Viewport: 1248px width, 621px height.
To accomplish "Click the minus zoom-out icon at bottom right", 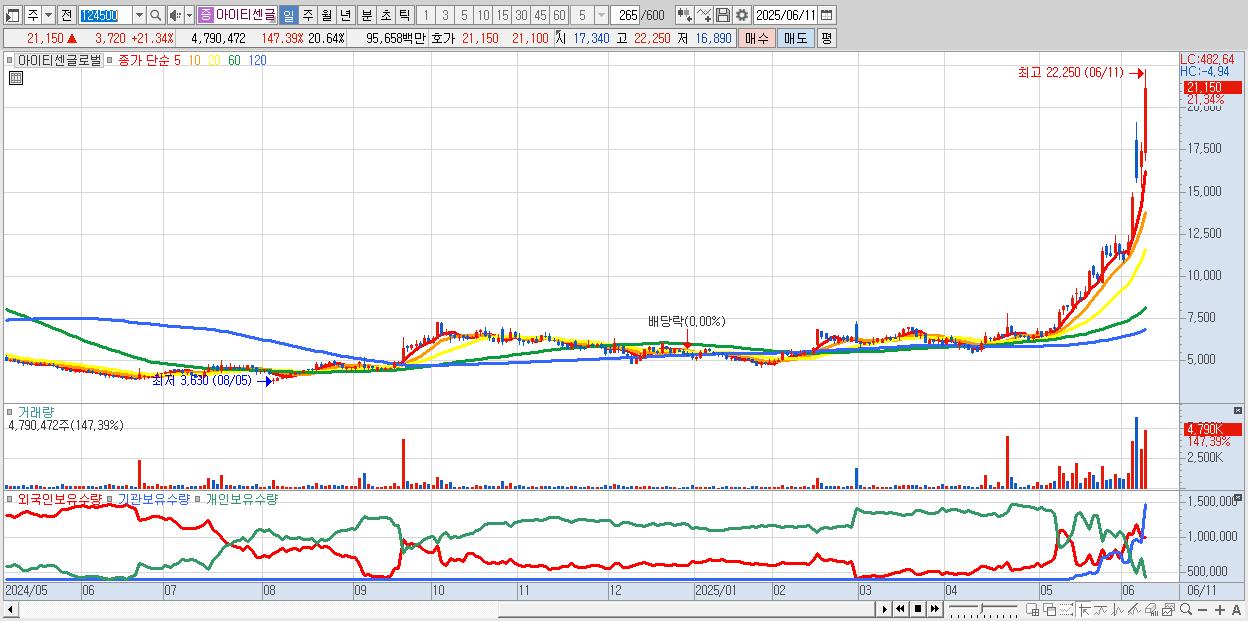I will point(1203,609).
